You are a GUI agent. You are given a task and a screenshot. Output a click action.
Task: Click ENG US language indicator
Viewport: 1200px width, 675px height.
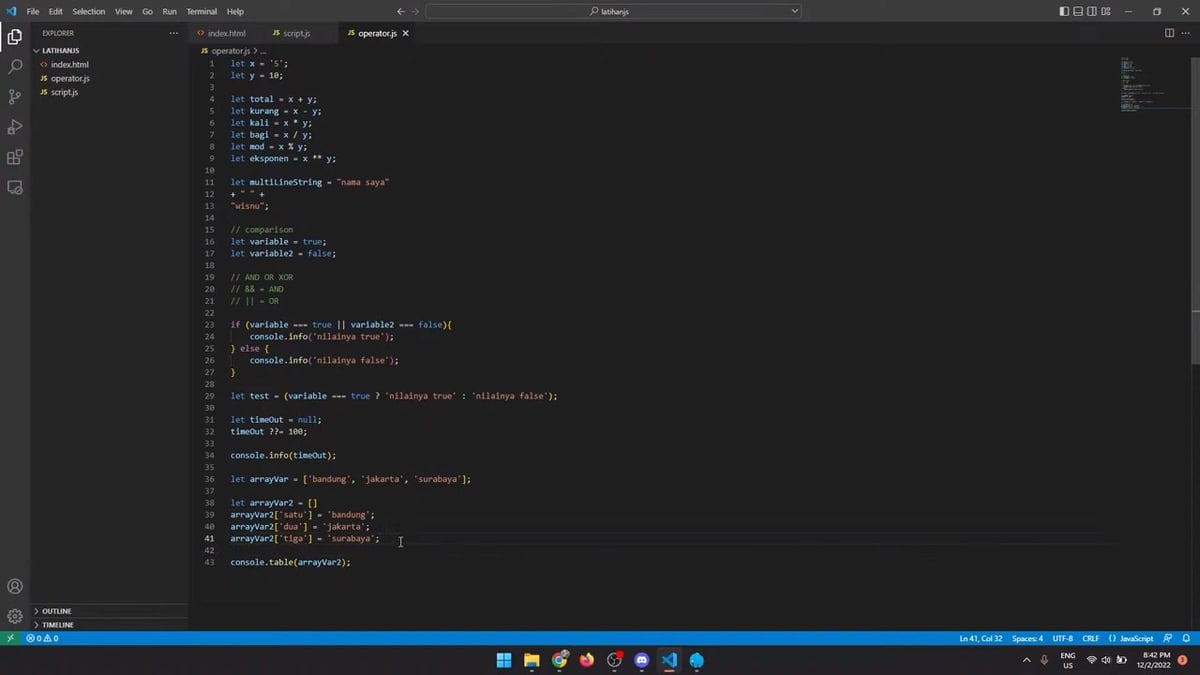click(x=1068, y=660)
